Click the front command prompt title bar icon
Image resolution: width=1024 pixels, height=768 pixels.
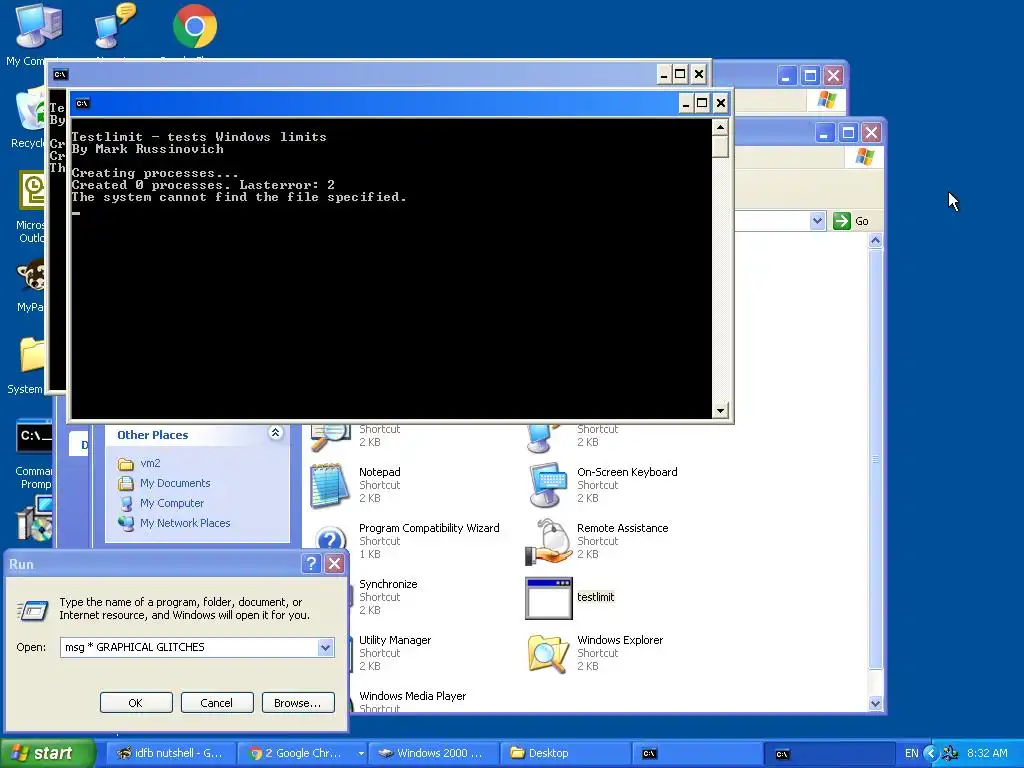click(82, 103)
